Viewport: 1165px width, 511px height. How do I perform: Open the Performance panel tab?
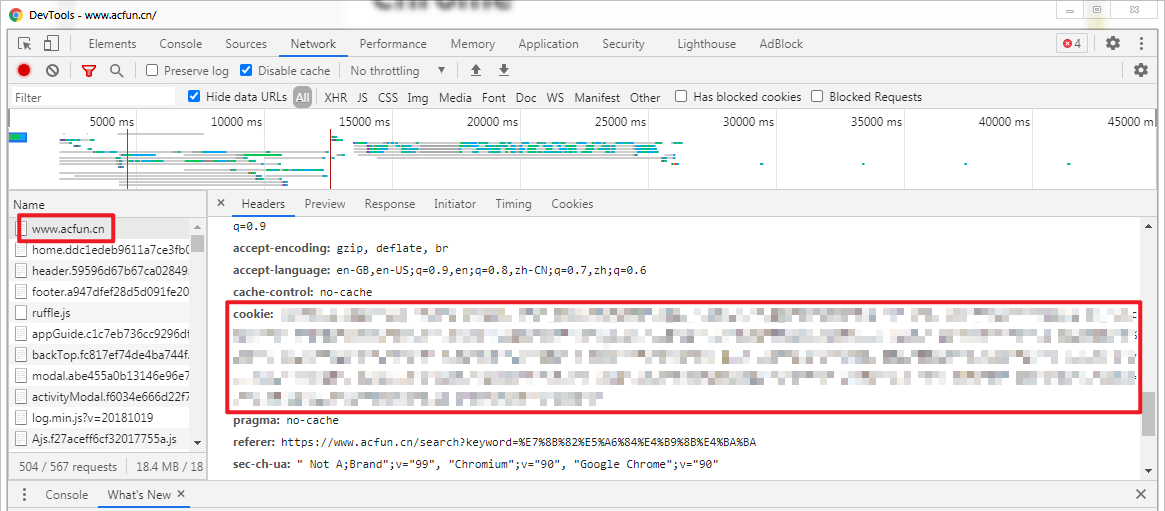(393, 44)
